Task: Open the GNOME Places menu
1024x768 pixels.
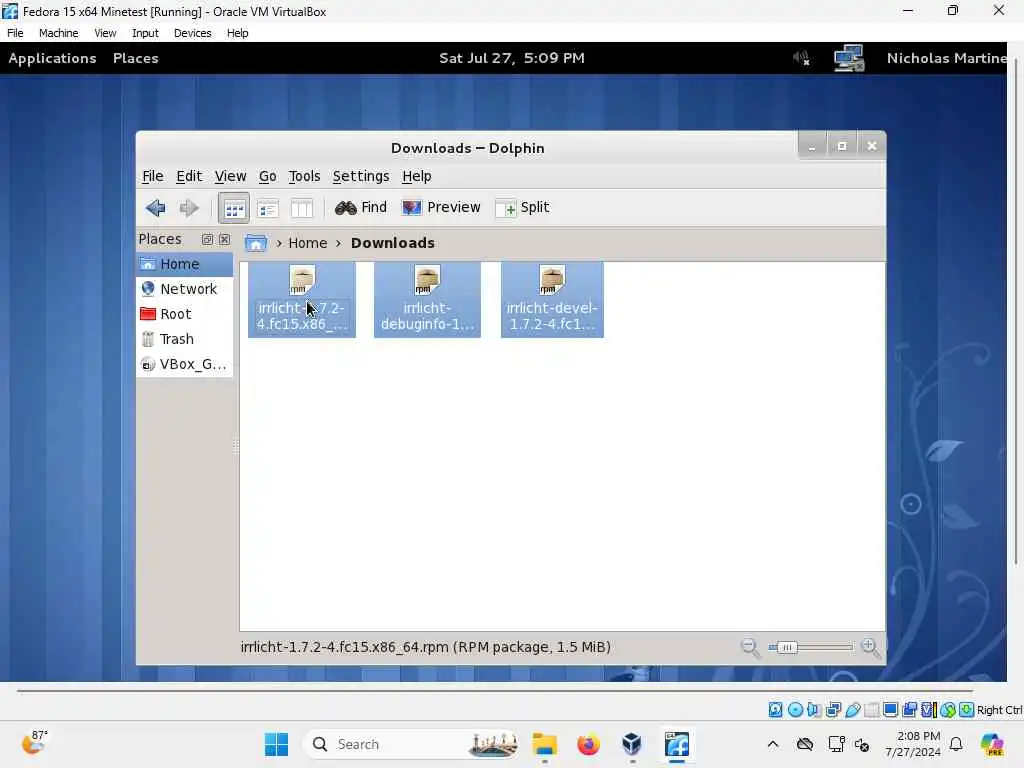Action: point(135,58)
